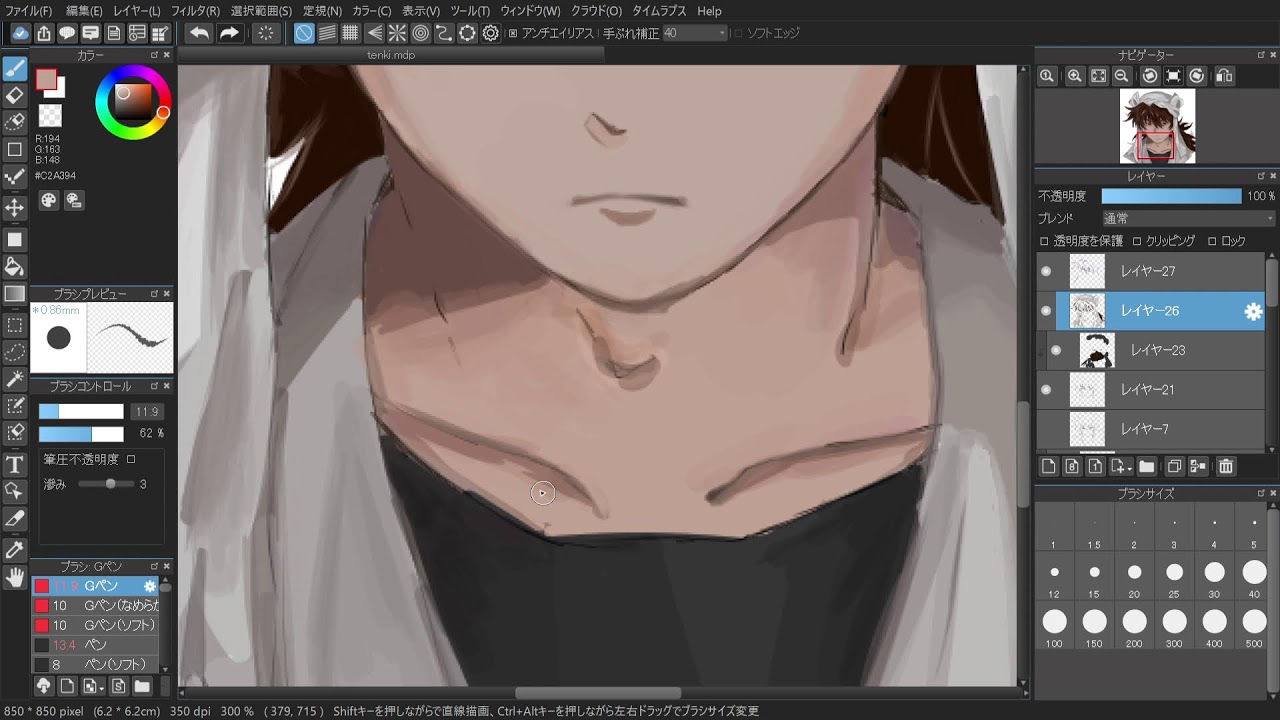This screenshot has height=720, width=1280.
Task: Open the Select range menu
Action: [x=261, y=11]
